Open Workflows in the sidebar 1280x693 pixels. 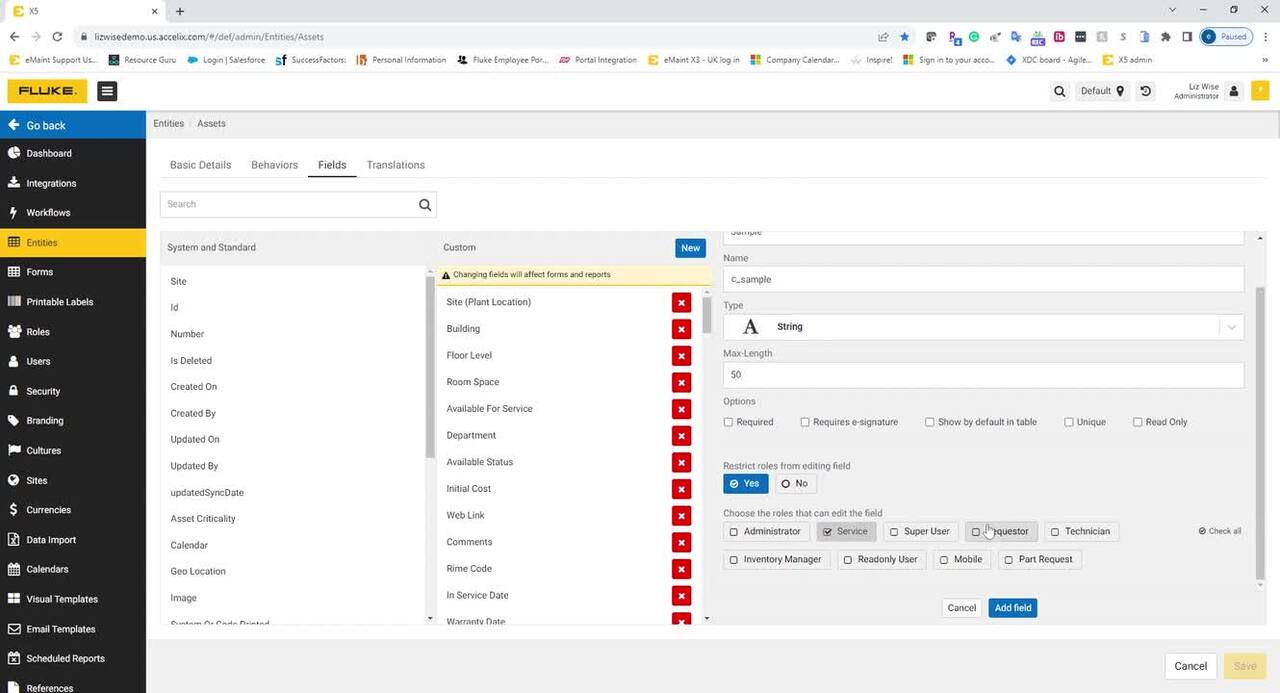(73, 212)
